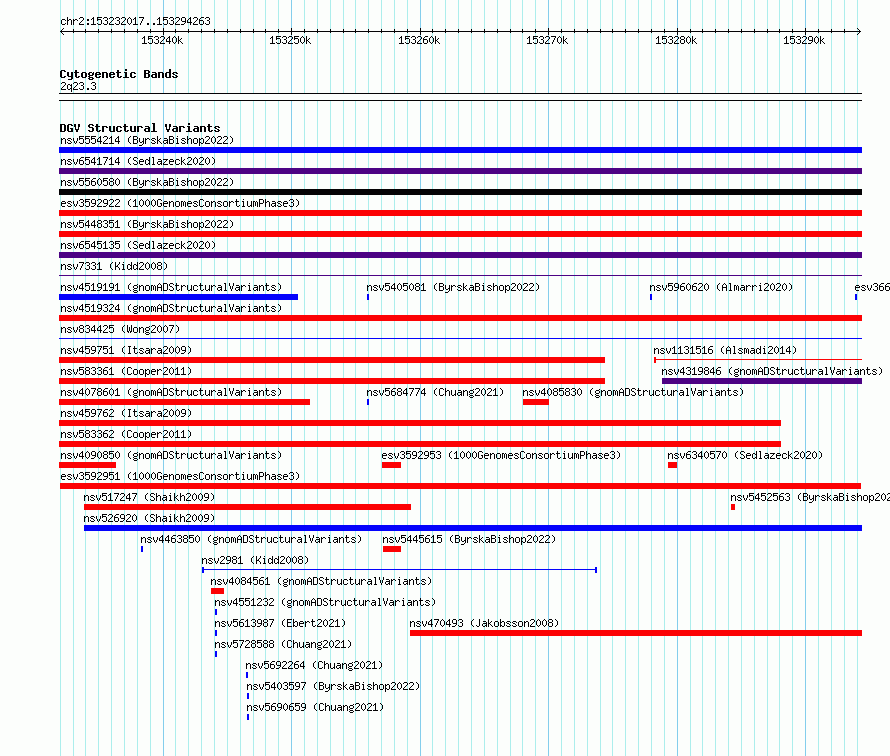Click nsv517247 (Shaikh2009) label

pyautogui.click(x=149, y=497)
